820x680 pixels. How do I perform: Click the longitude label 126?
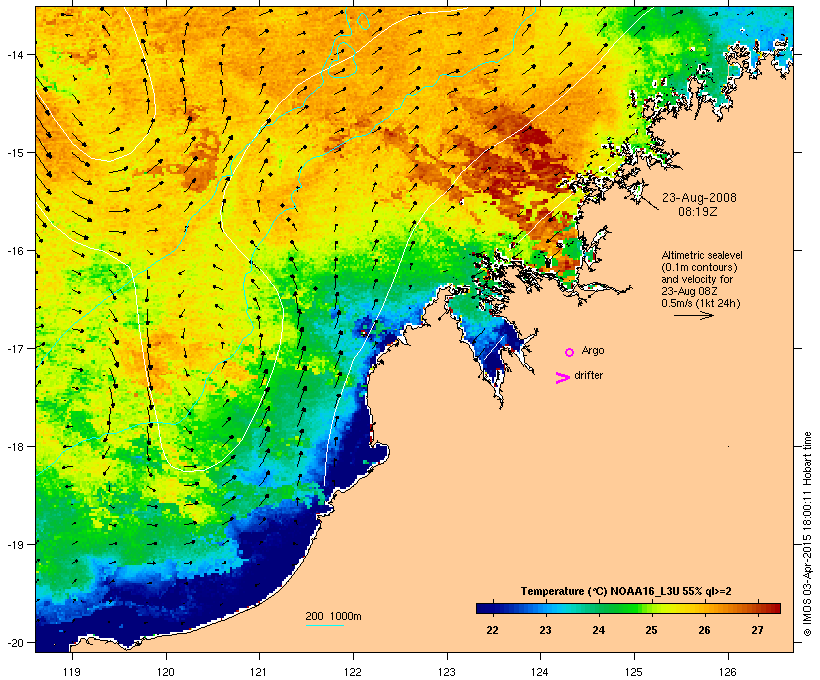(727, 671)
